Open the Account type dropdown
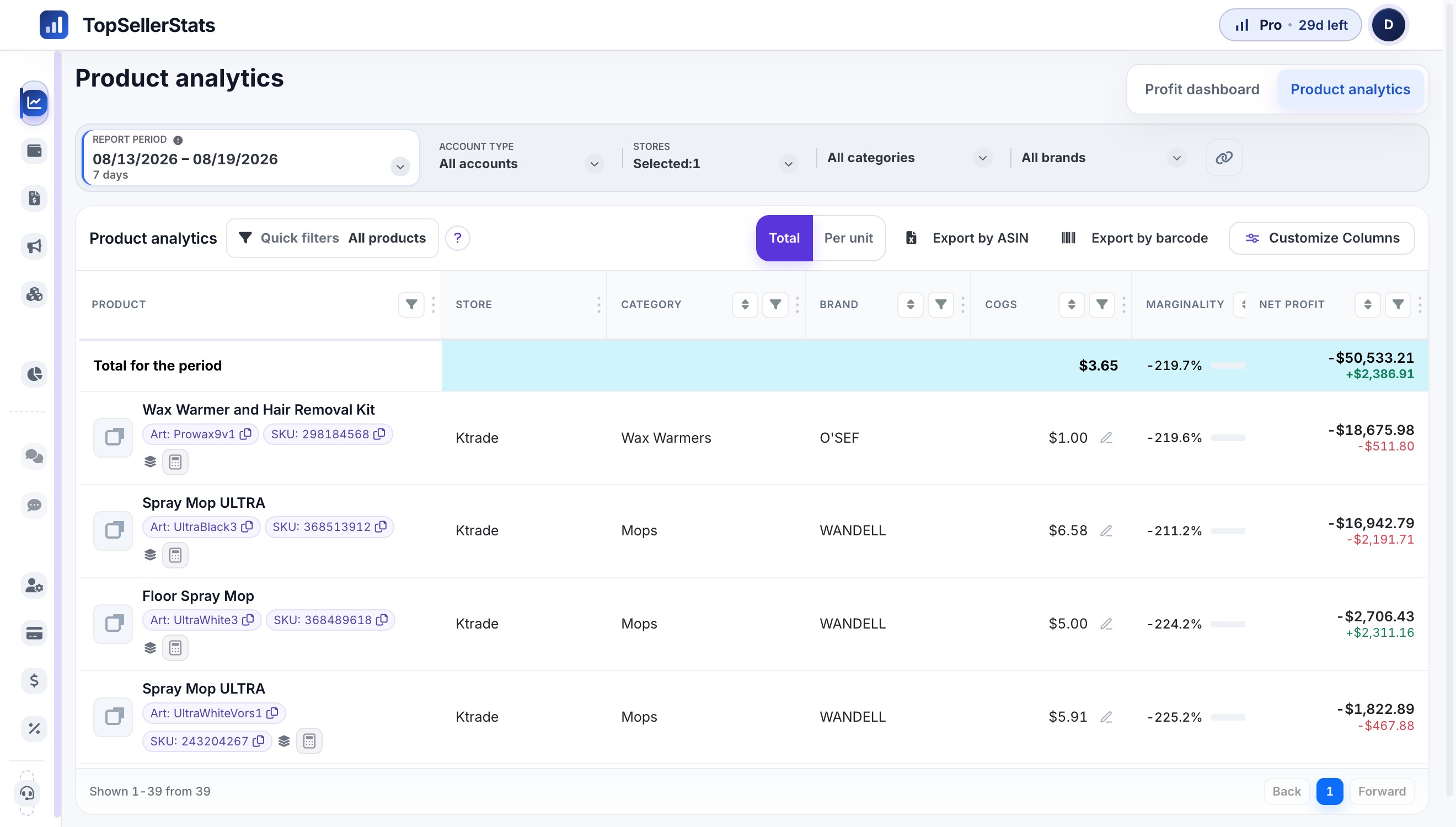The width and height of the screenshot is (1456, 827). [521, 158]
